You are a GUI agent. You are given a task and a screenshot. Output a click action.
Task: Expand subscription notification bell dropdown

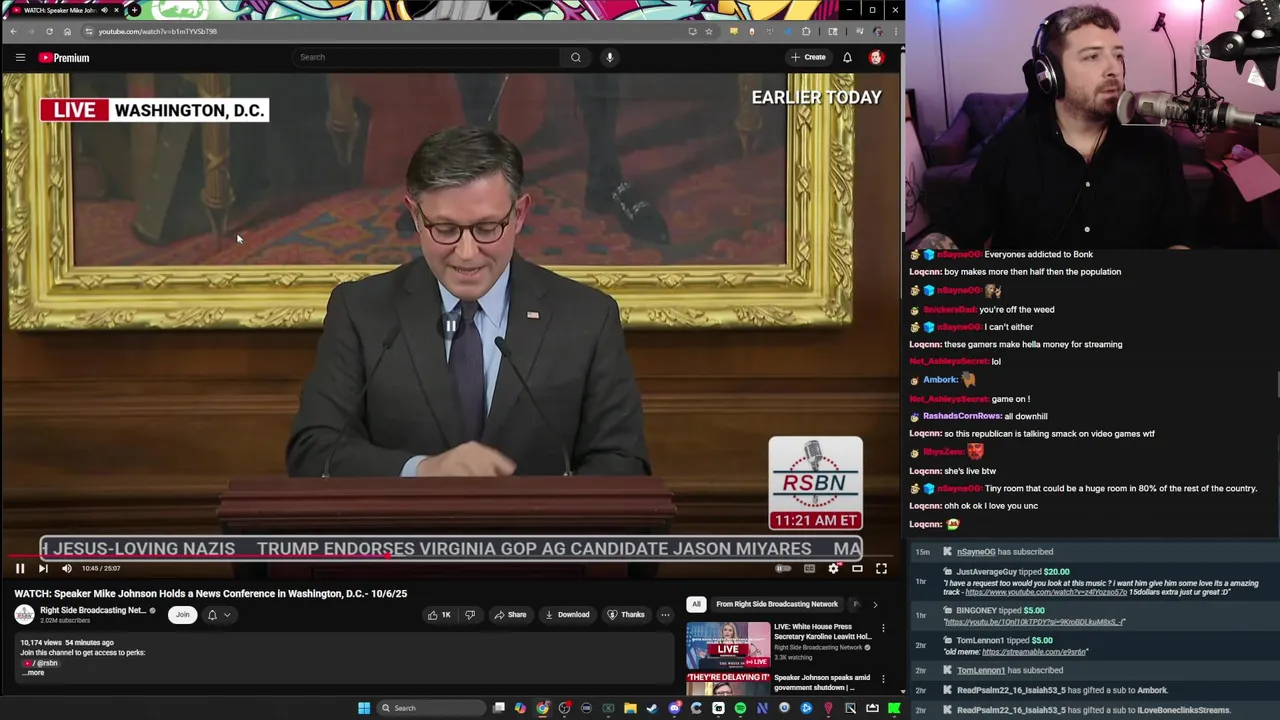(x=219, y=615)
